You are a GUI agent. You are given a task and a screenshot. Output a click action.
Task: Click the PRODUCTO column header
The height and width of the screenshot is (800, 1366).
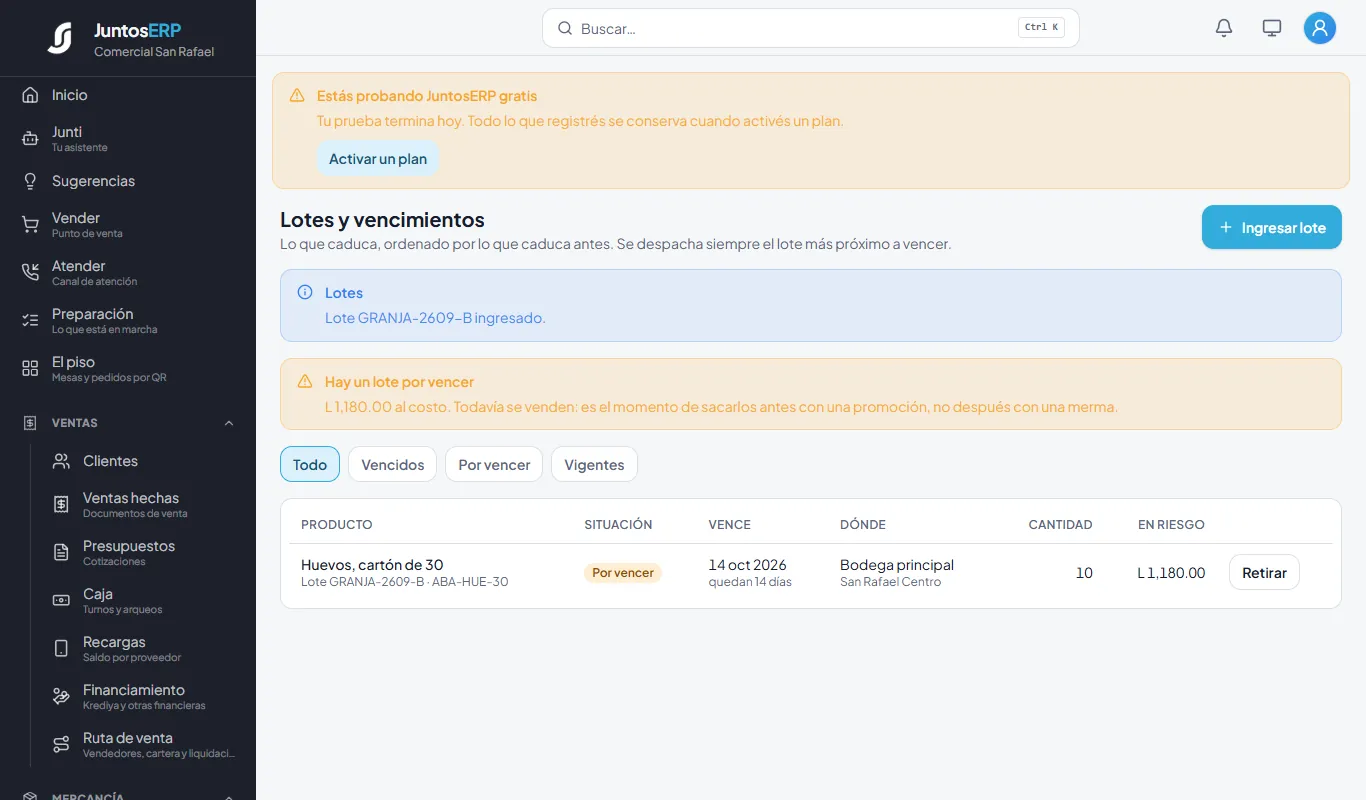click(x=337, y=524)
